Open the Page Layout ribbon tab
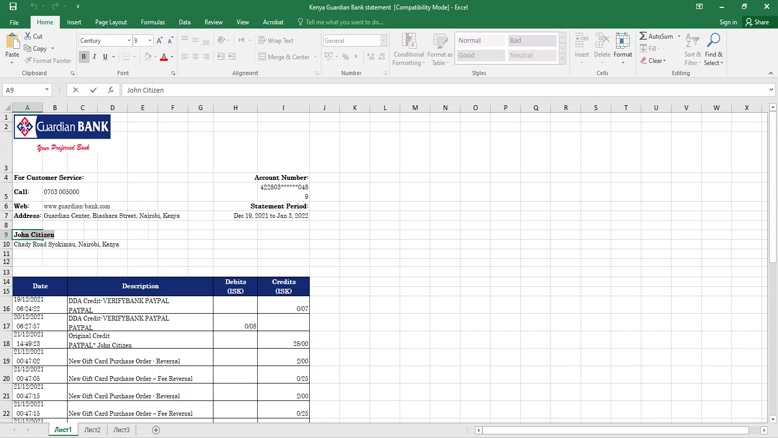The height and width of the screenshot is (438, 778). click(110, 22)
